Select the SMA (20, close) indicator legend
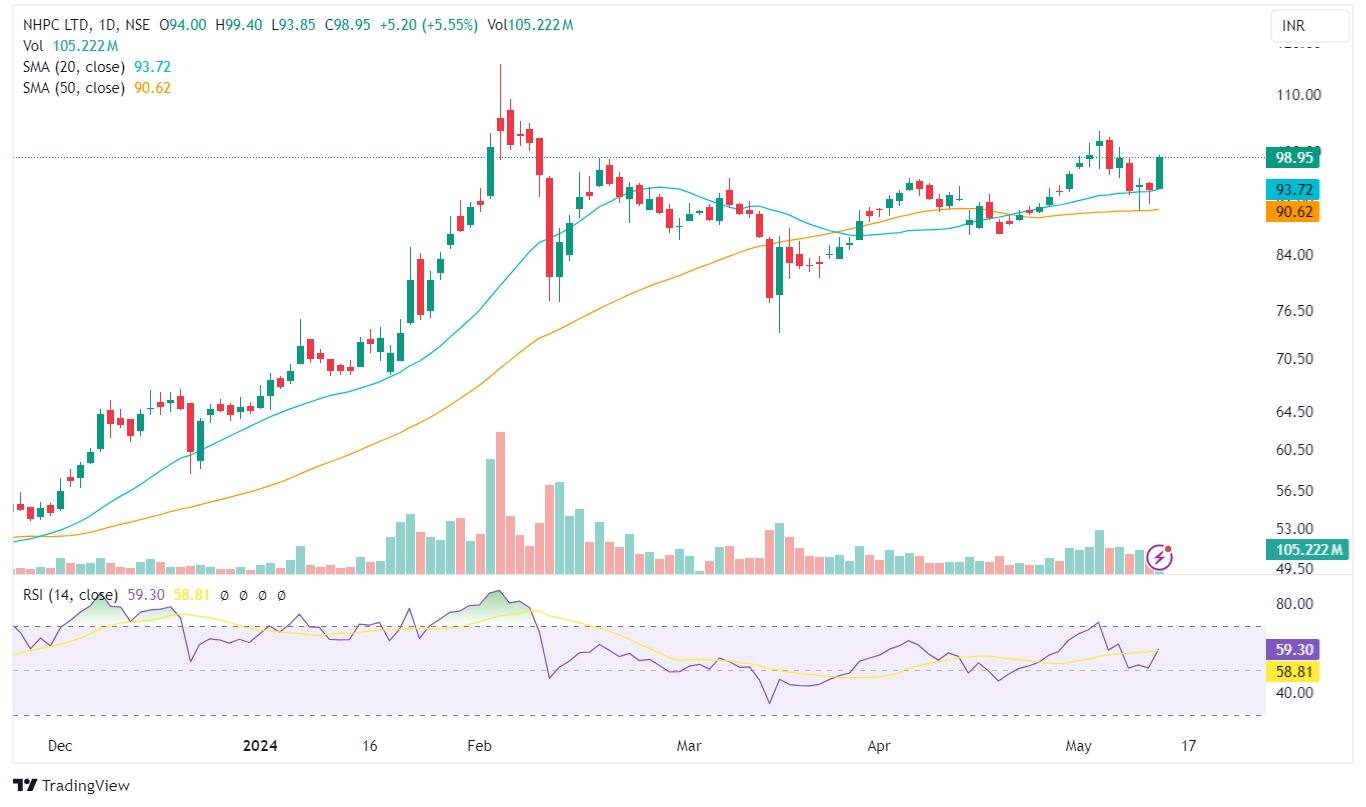1366x807 pixels. click(x=74, y=67)
